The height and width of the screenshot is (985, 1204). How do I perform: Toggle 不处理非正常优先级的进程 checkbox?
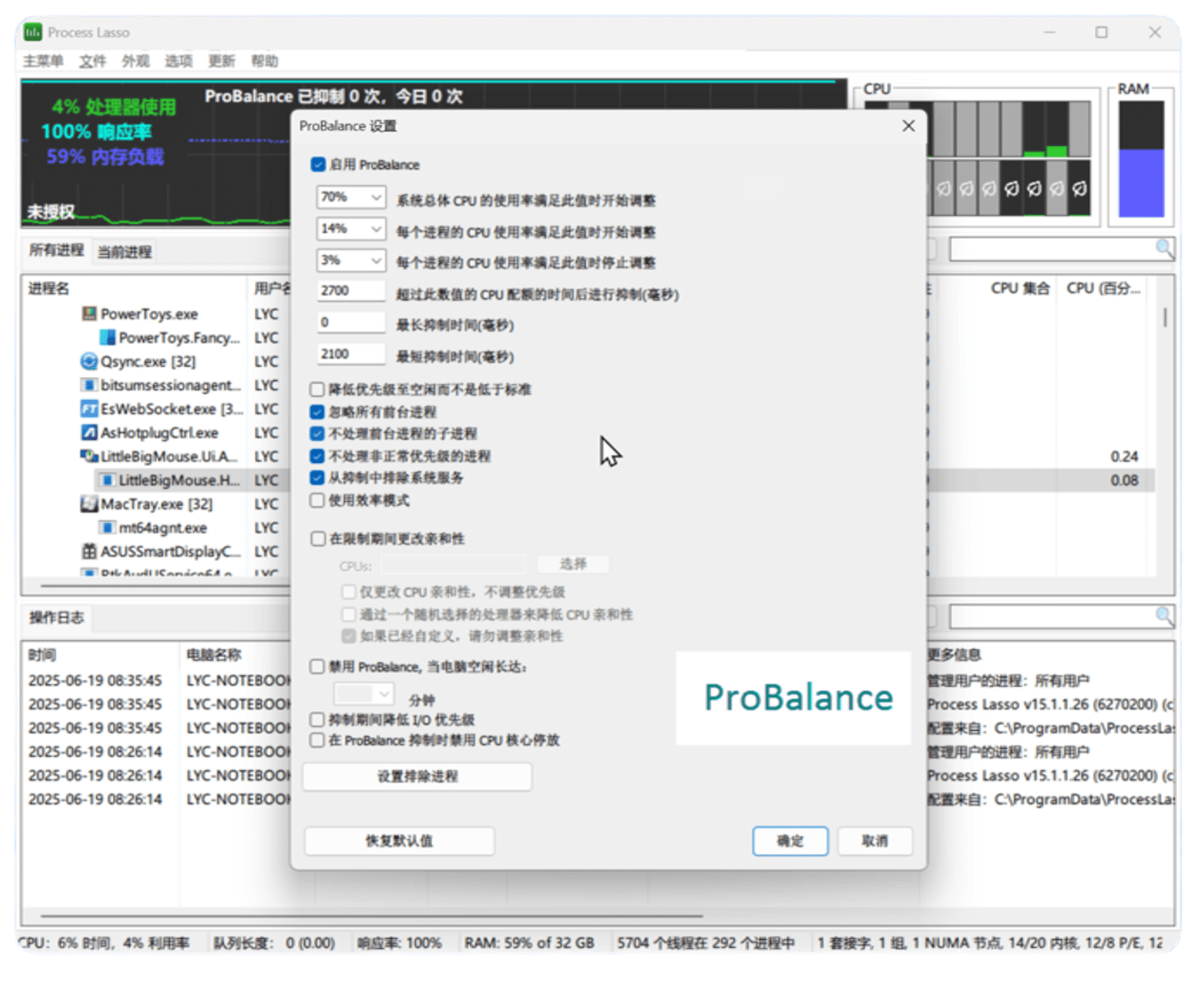click(317, 456)
